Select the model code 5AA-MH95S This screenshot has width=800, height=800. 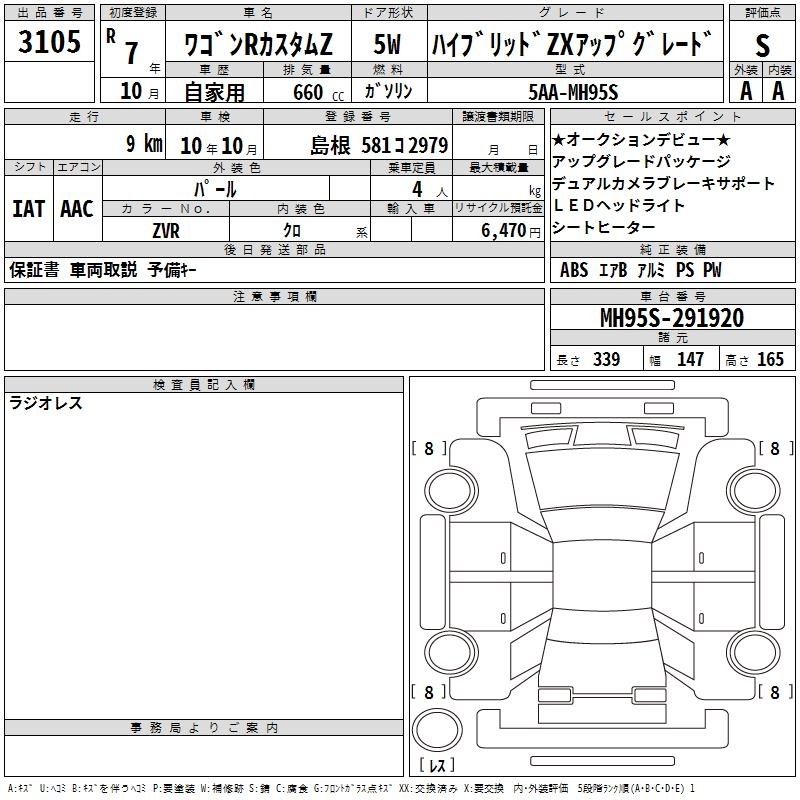[x=573, y=91]
